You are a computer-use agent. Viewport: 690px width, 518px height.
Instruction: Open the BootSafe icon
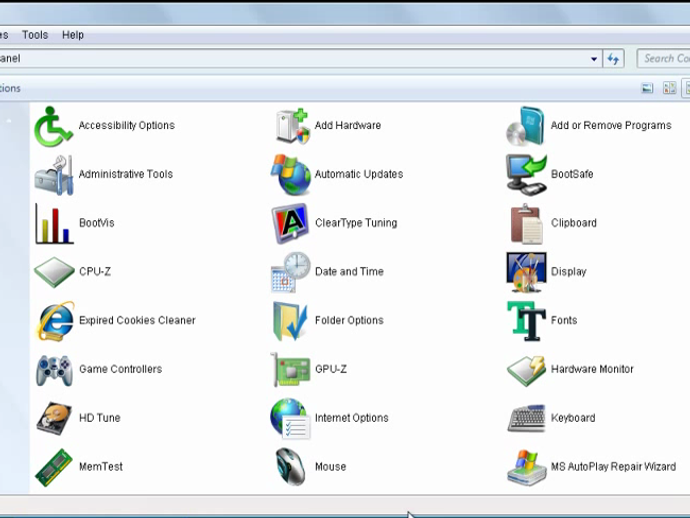click(x=526, y=175)
